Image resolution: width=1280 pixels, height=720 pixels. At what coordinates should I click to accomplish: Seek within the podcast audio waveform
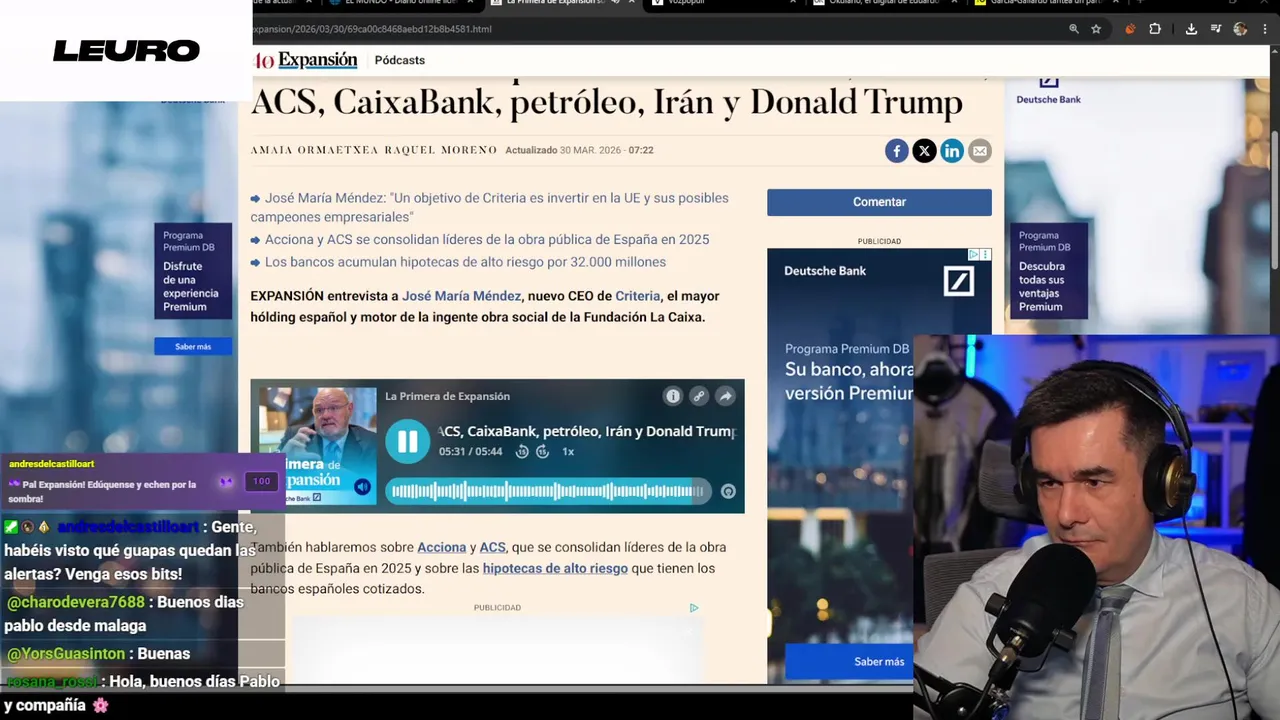point(547,491)
